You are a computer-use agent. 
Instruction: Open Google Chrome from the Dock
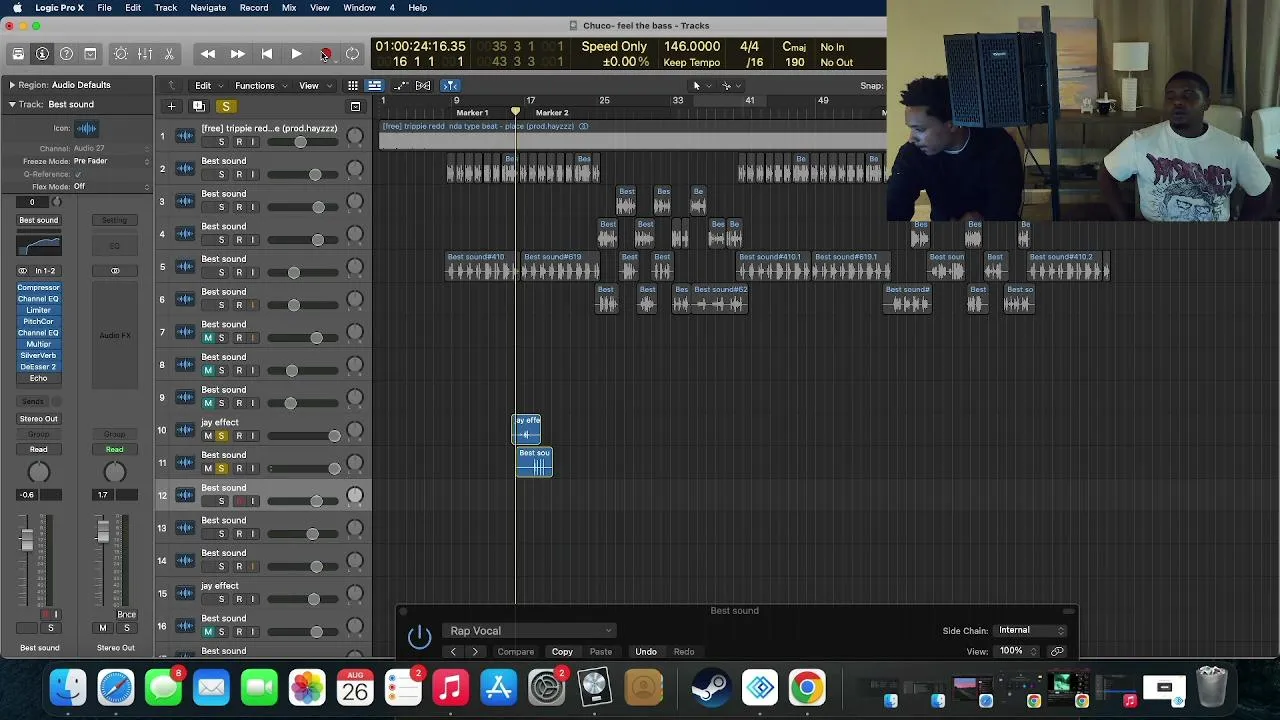(x=807, y=687)
